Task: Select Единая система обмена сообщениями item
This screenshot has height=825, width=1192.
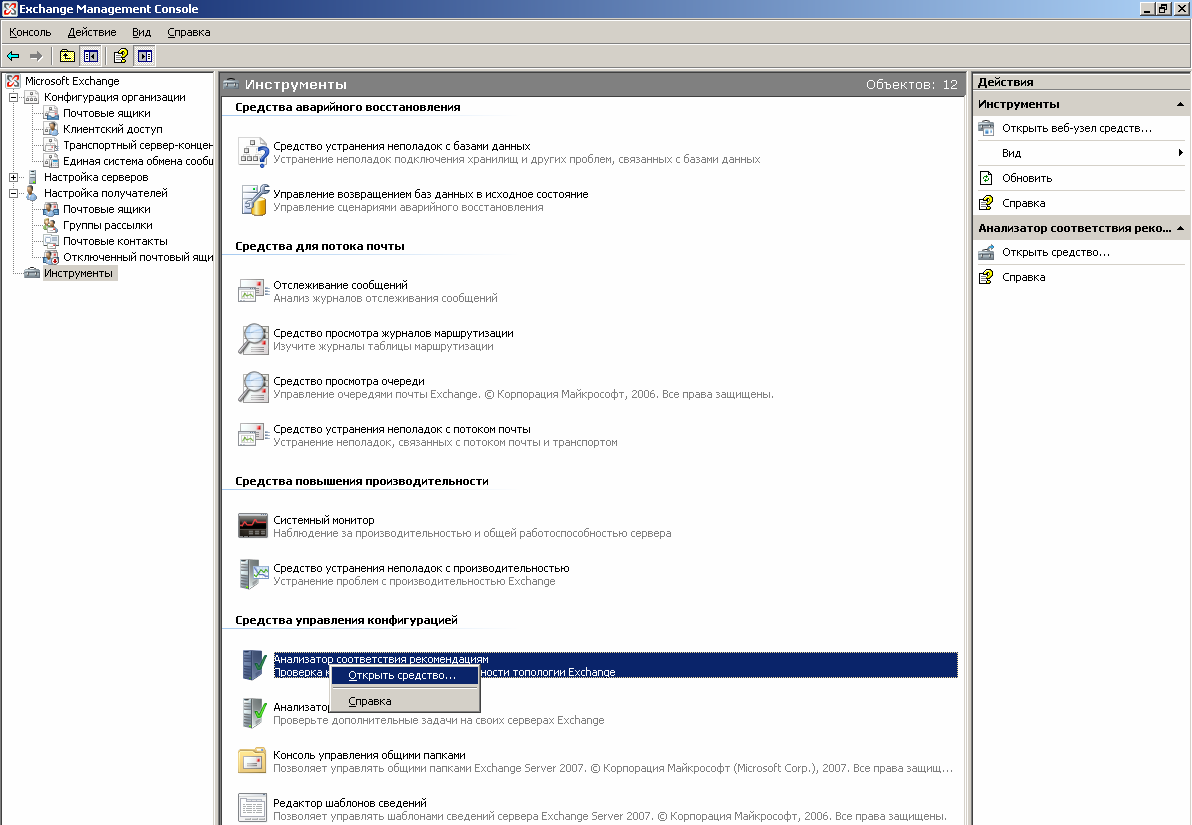Action: pyautogui.click(x=138, y=161)
